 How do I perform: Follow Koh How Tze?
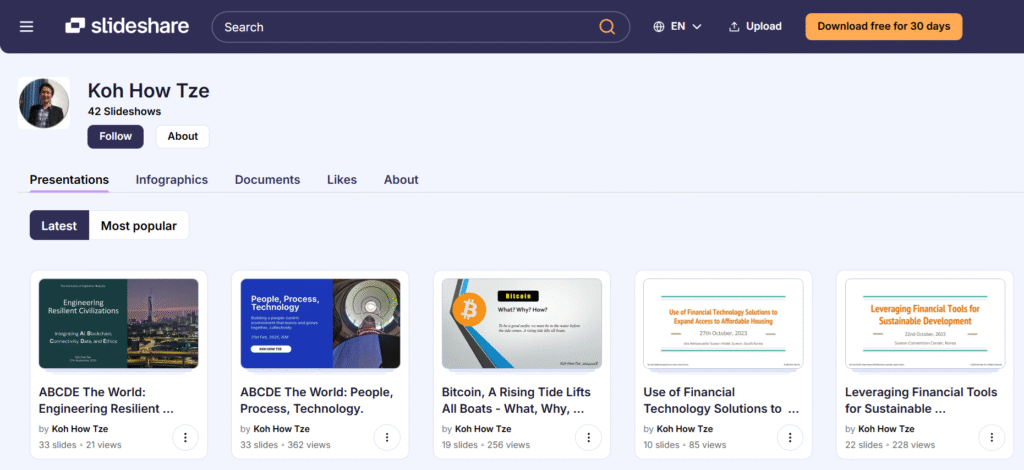tap(115, 137)
